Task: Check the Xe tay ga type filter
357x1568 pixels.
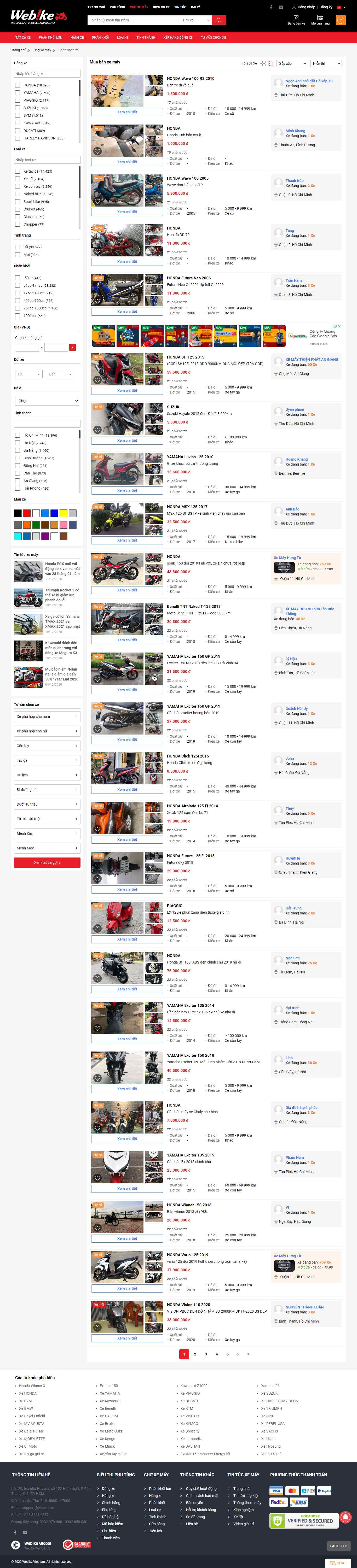Action: point(18,172)
